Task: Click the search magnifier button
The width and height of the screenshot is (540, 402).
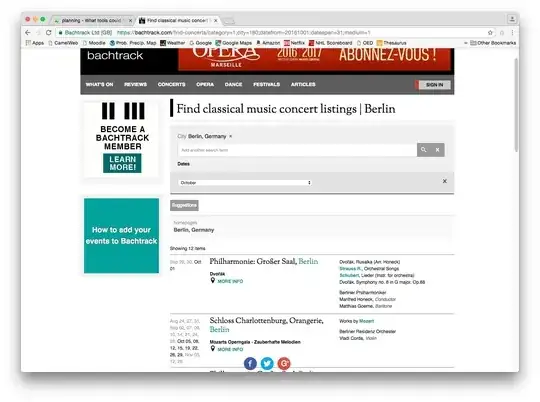Action: [424, 150]
